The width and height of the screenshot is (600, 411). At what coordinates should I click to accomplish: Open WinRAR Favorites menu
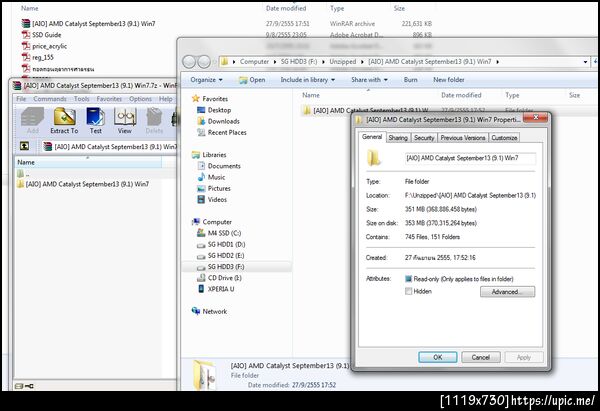coord(109,99)
